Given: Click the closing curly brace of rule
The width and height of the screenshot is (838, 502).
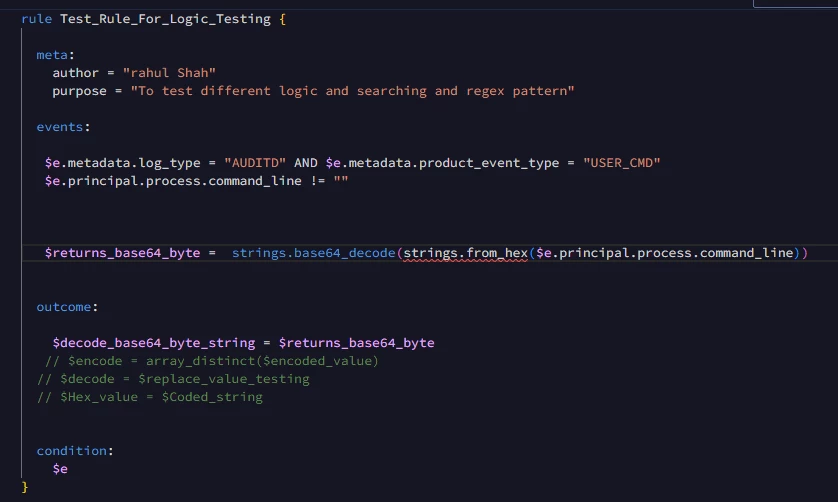Looking at the screenshot, I should click(25, 487).
